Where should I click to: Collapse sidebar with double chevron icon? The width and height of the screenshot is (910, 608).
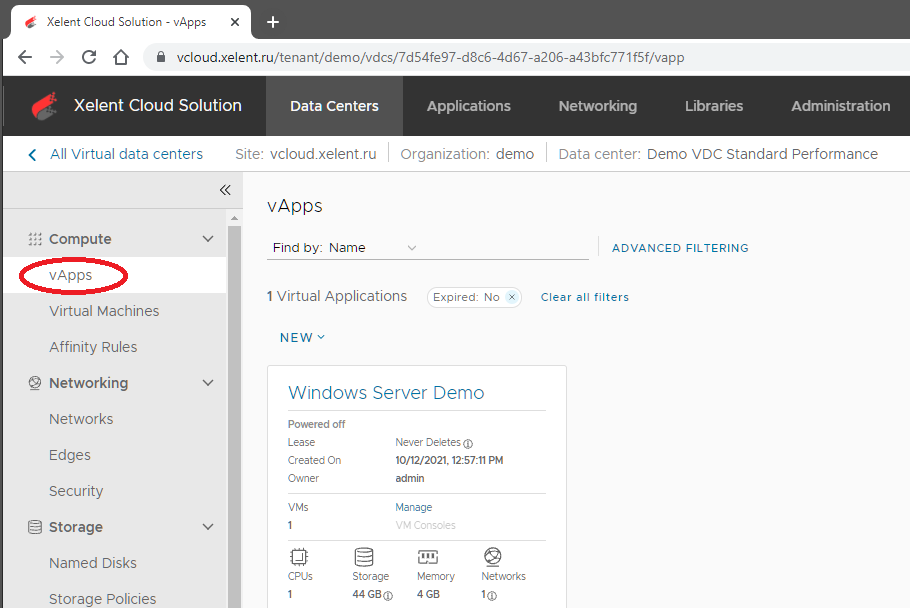(x=225, y=190)
